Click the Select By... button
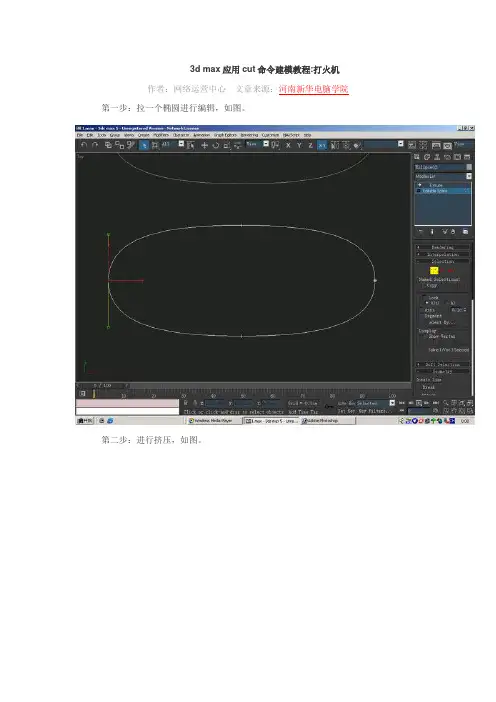The height and width of the screenshot is (702, 496). 441,322
